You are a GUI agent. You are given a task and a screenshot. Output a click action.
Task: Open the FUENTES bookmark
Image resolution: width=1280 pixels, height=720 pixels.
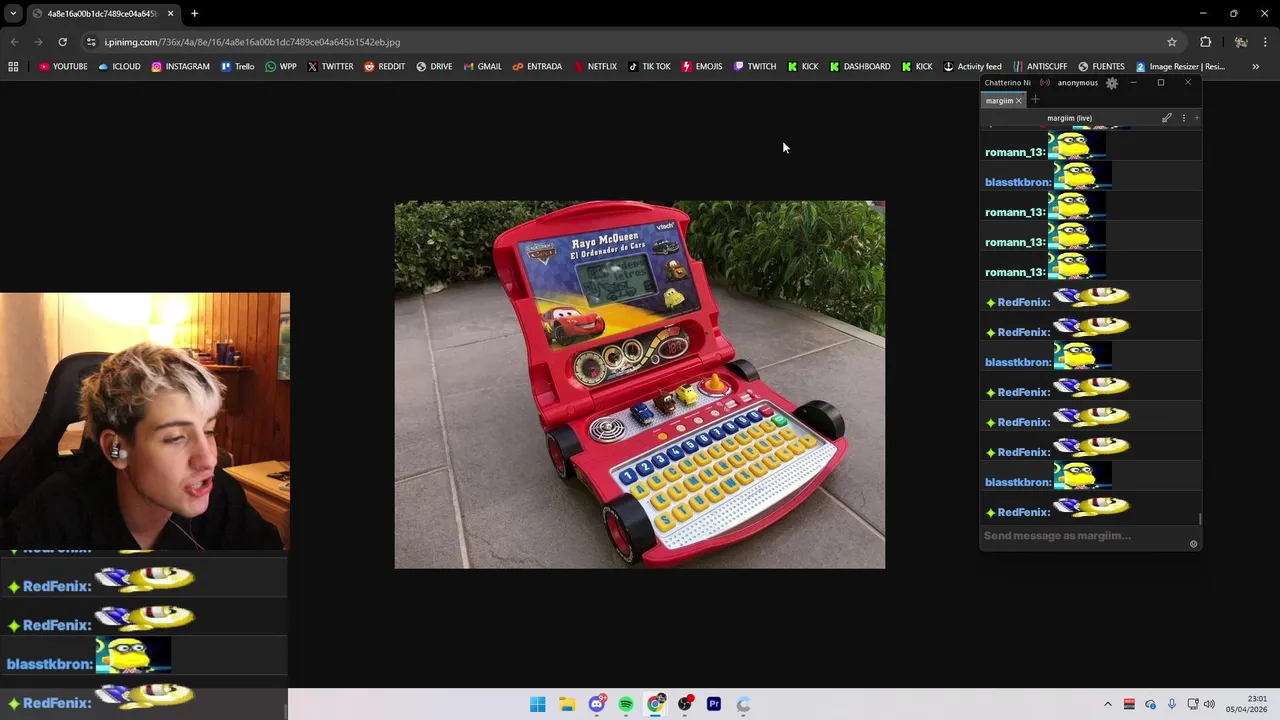click(1101, 66)
